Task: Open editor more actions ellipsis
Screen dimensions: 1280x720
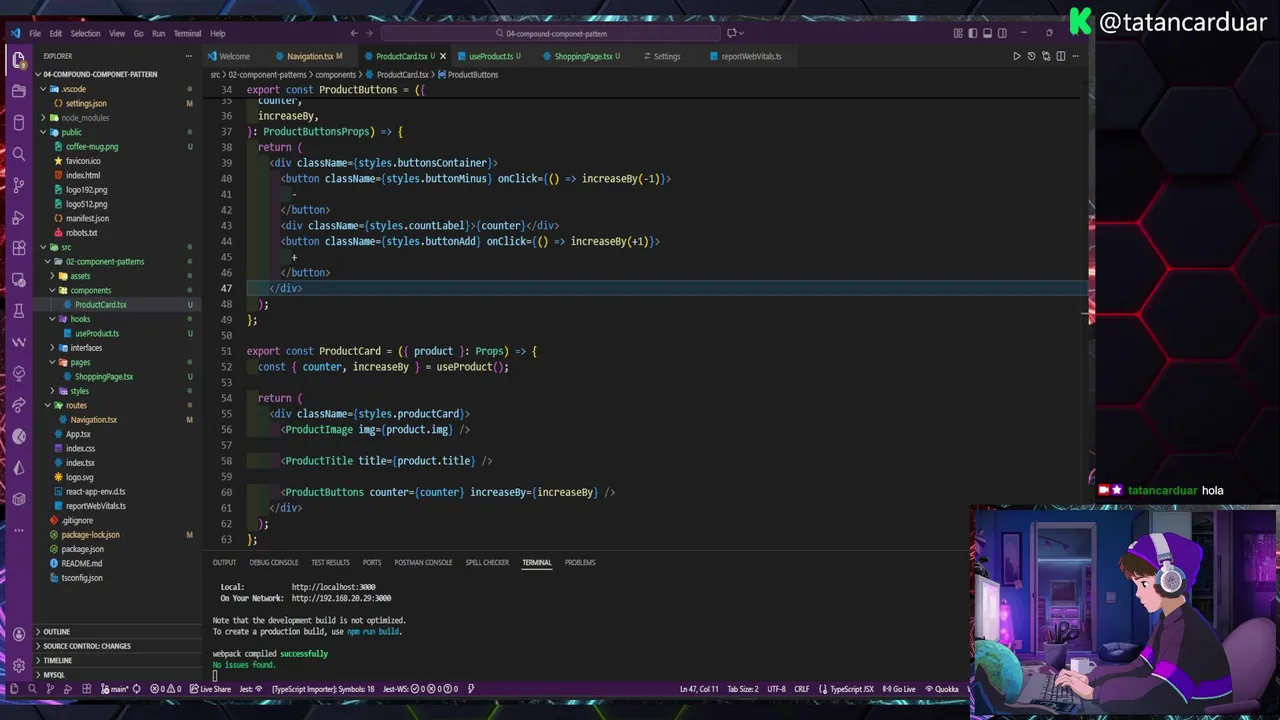Action: (1076, 56)
